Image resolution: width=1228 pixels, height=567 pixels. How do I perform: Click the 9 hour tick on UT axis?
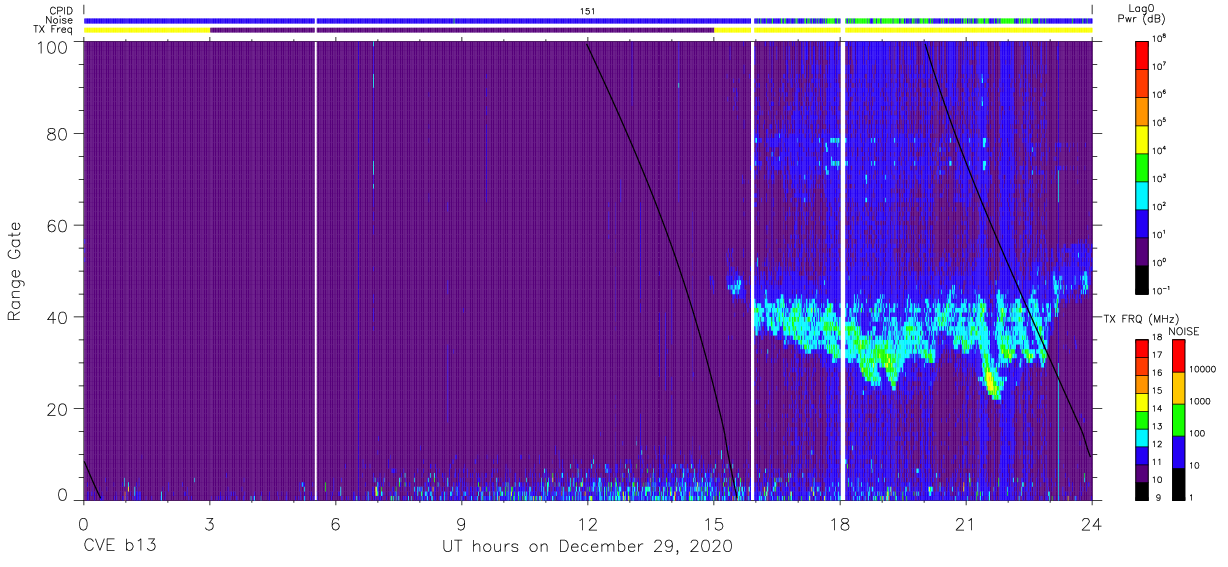462,523
